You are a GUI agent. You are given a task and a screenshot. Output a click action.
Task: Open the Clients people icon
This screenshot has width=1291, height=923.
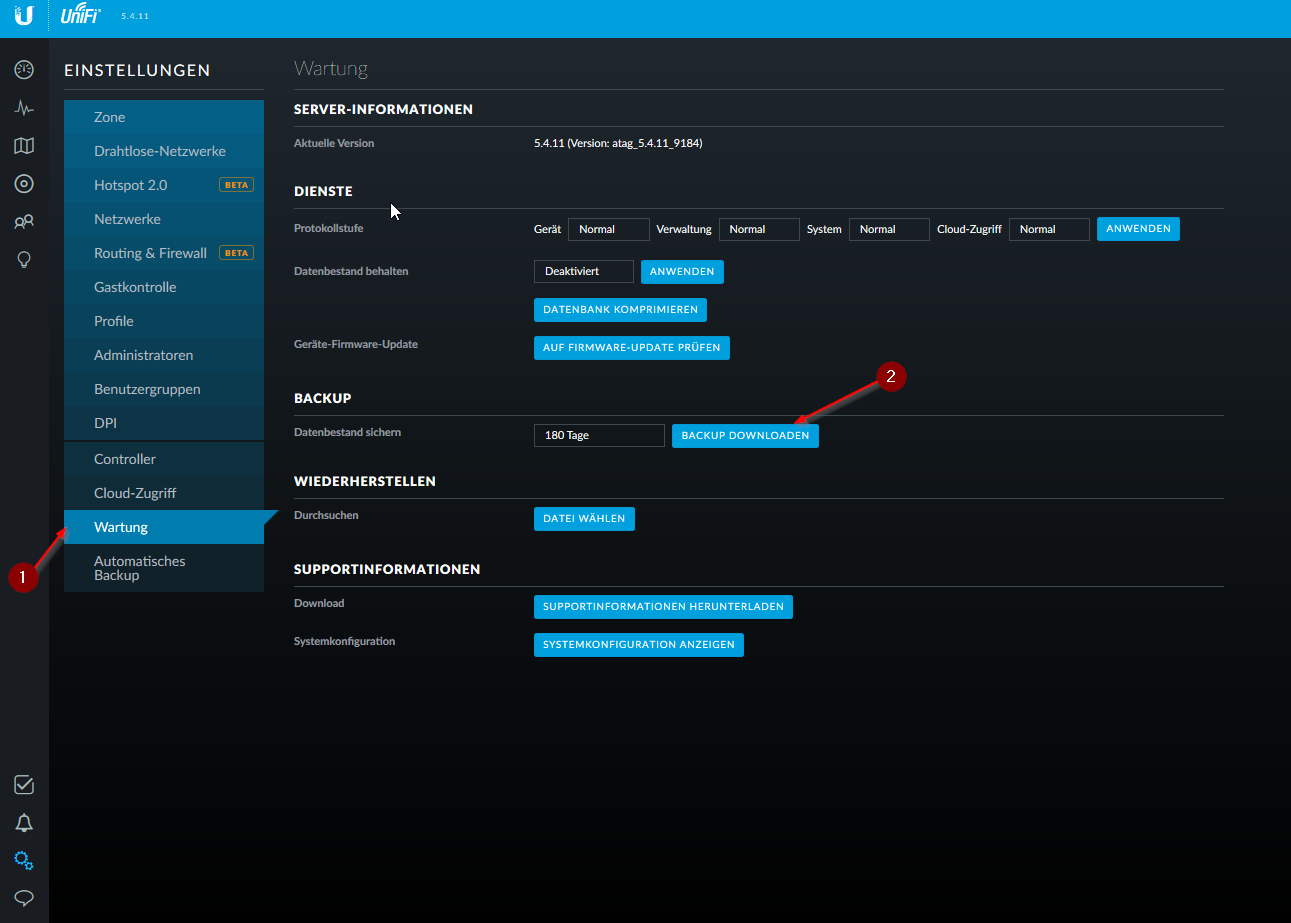(24, 222)
